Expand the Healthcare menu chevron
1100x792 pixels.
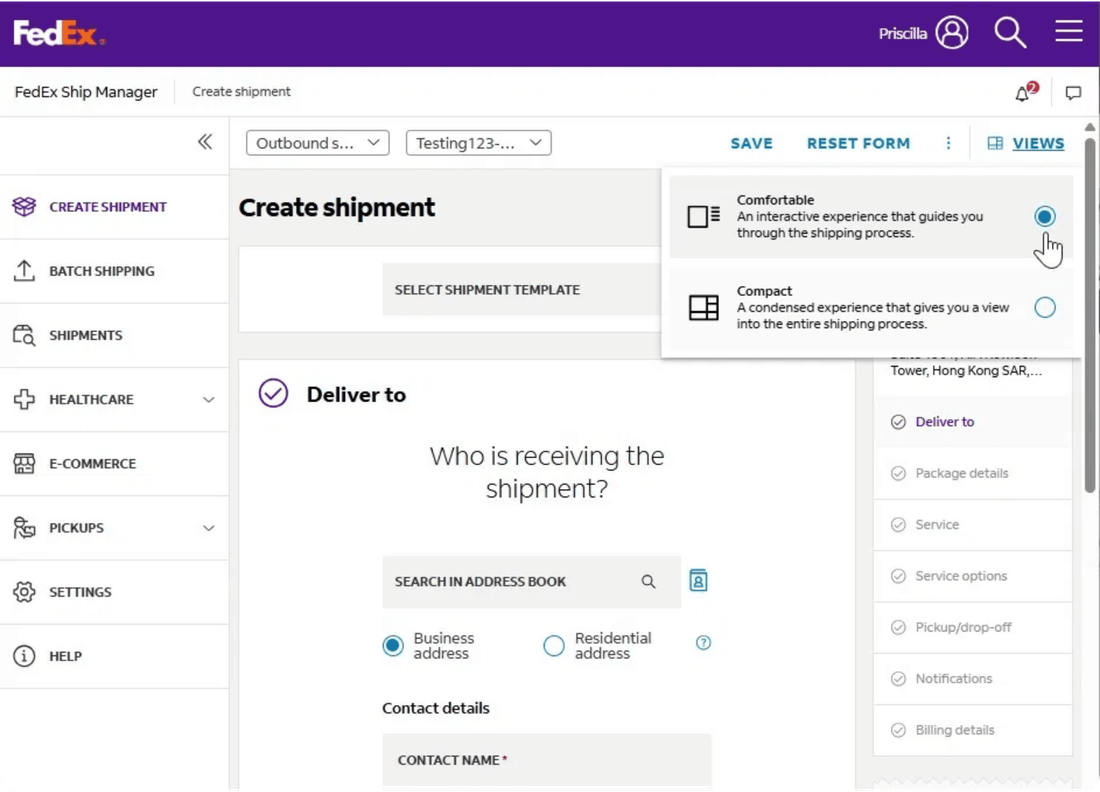click(x=208, y=400)
